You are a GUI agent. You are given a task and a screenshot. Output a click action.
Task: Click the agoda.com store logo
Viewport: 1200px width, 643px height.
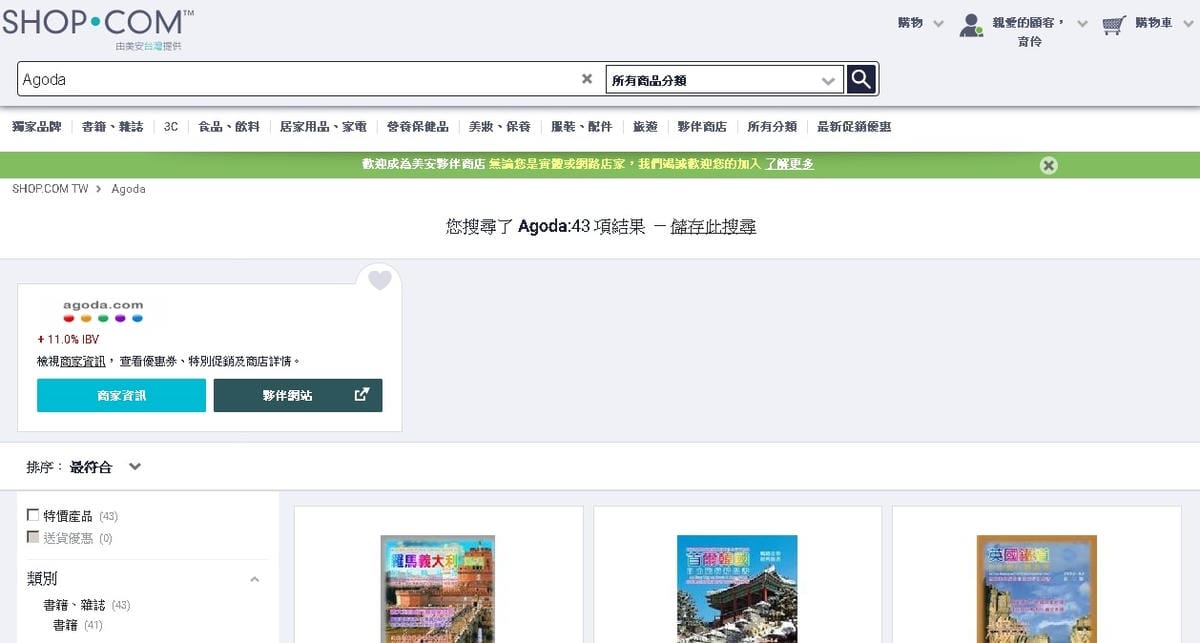point(103,311)
